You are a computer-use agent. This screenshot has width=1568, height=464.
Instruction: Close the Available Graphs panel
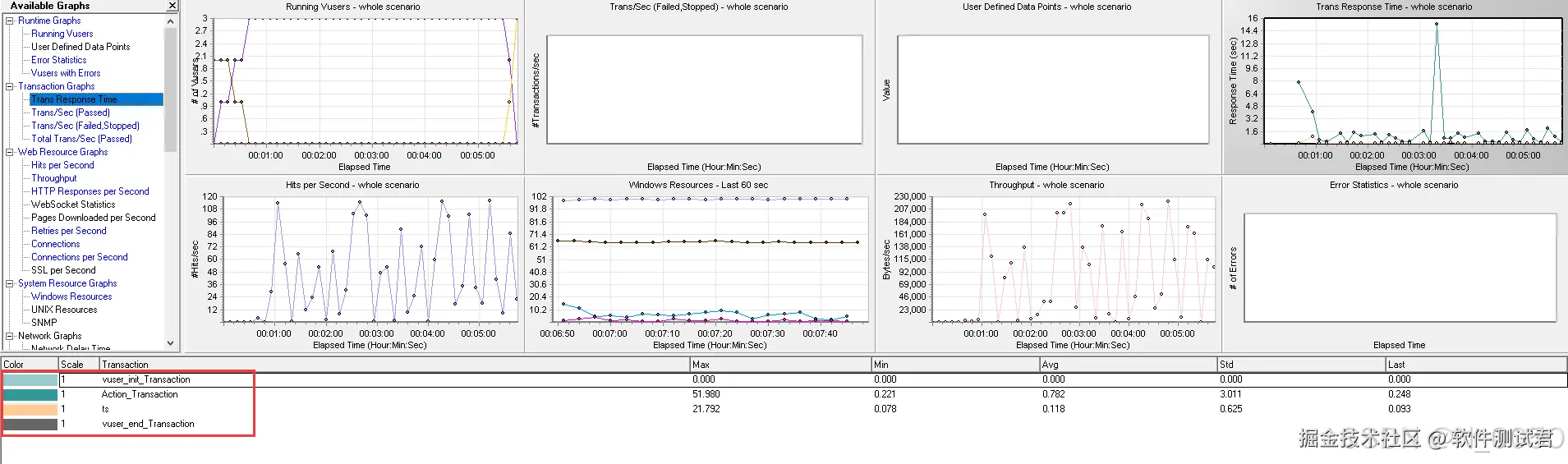click(x=172, y=6)
